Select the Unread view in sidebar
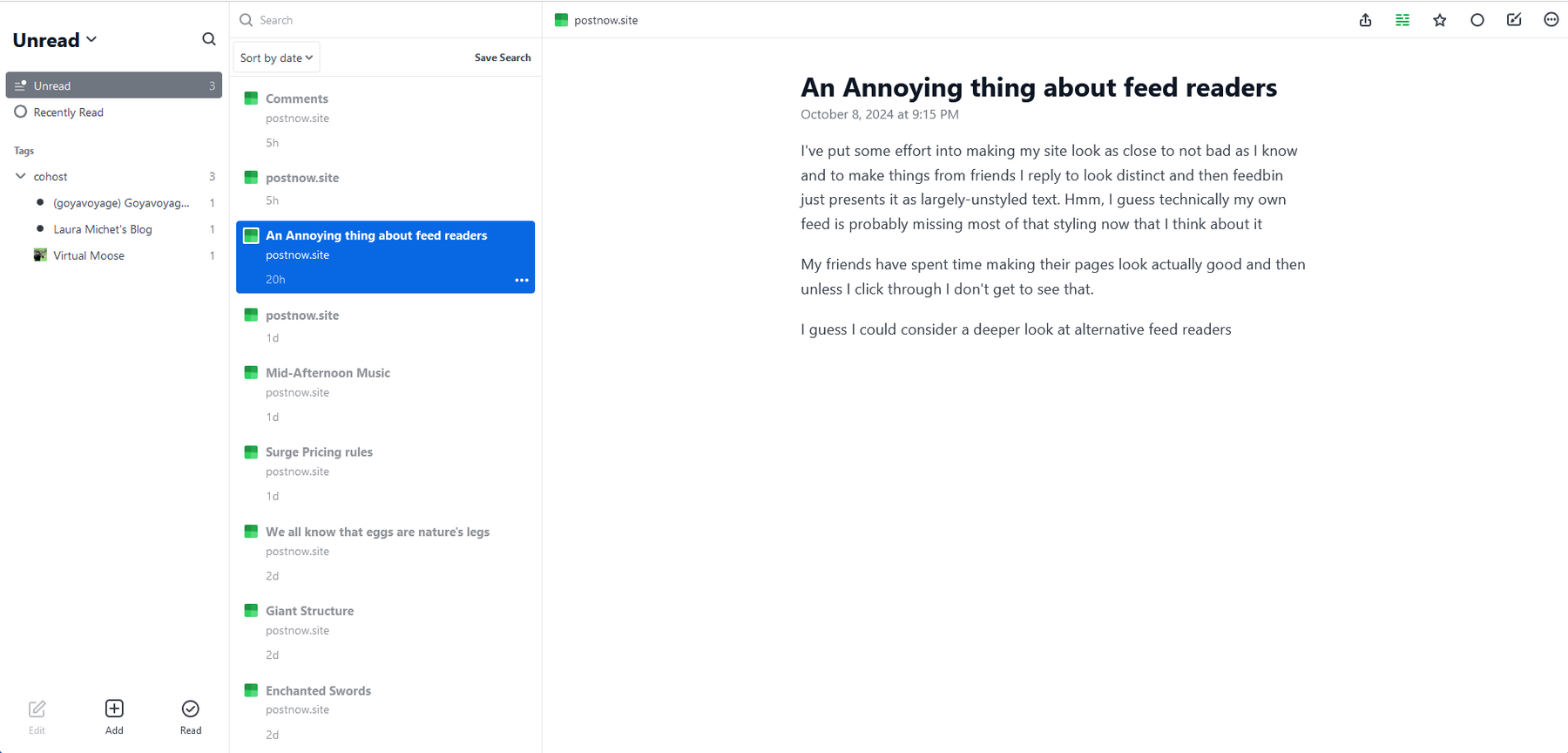This screenshot has width=1568, height=753. click(x=113, y=85)
